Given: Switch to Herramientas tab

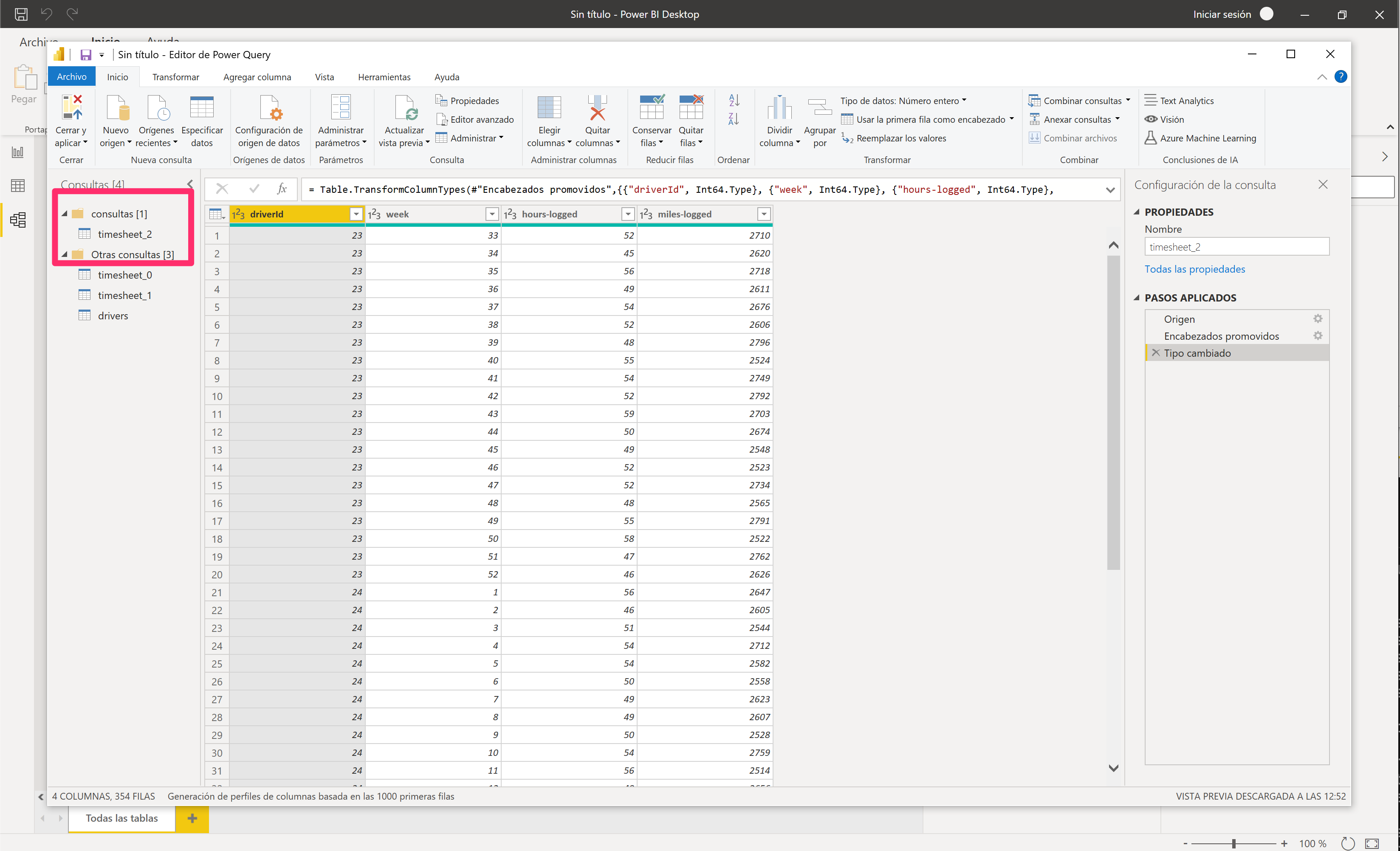Looking at the screenshot, I should (x=384, y=77).
